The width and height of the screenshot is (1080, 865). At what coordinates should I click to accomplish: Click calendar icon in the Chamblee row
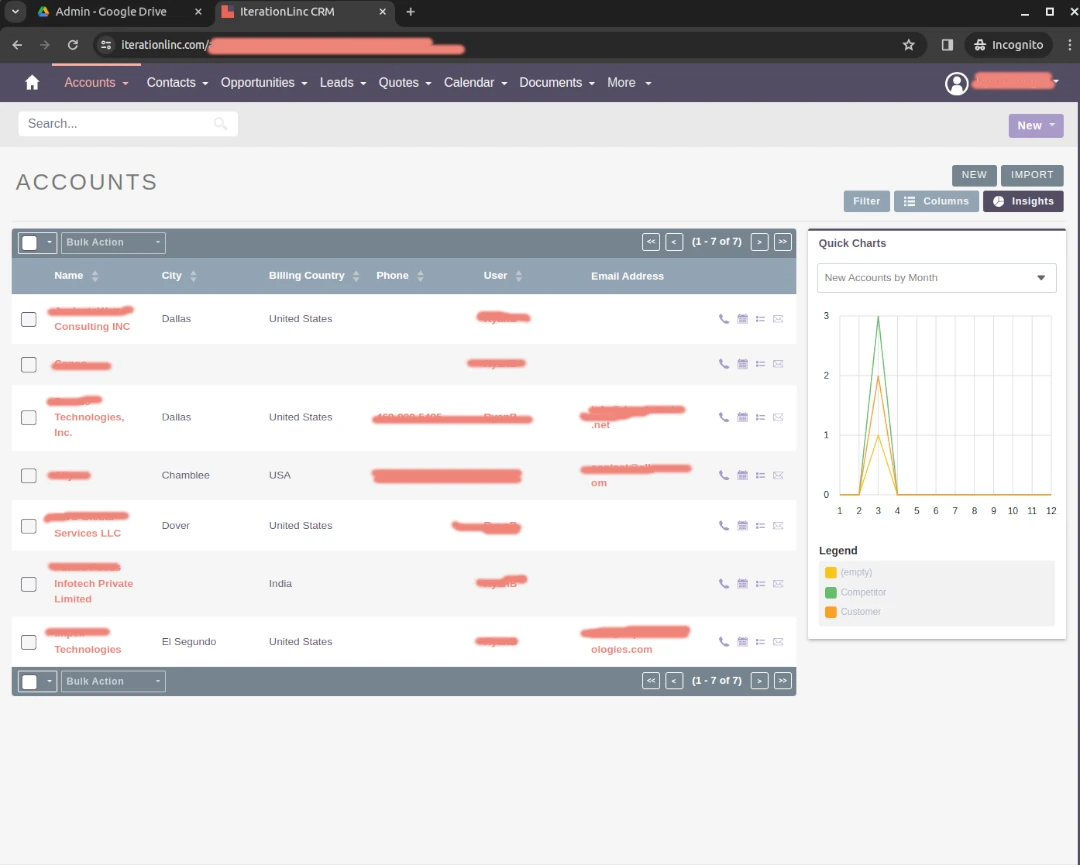[x=742, y=475]
